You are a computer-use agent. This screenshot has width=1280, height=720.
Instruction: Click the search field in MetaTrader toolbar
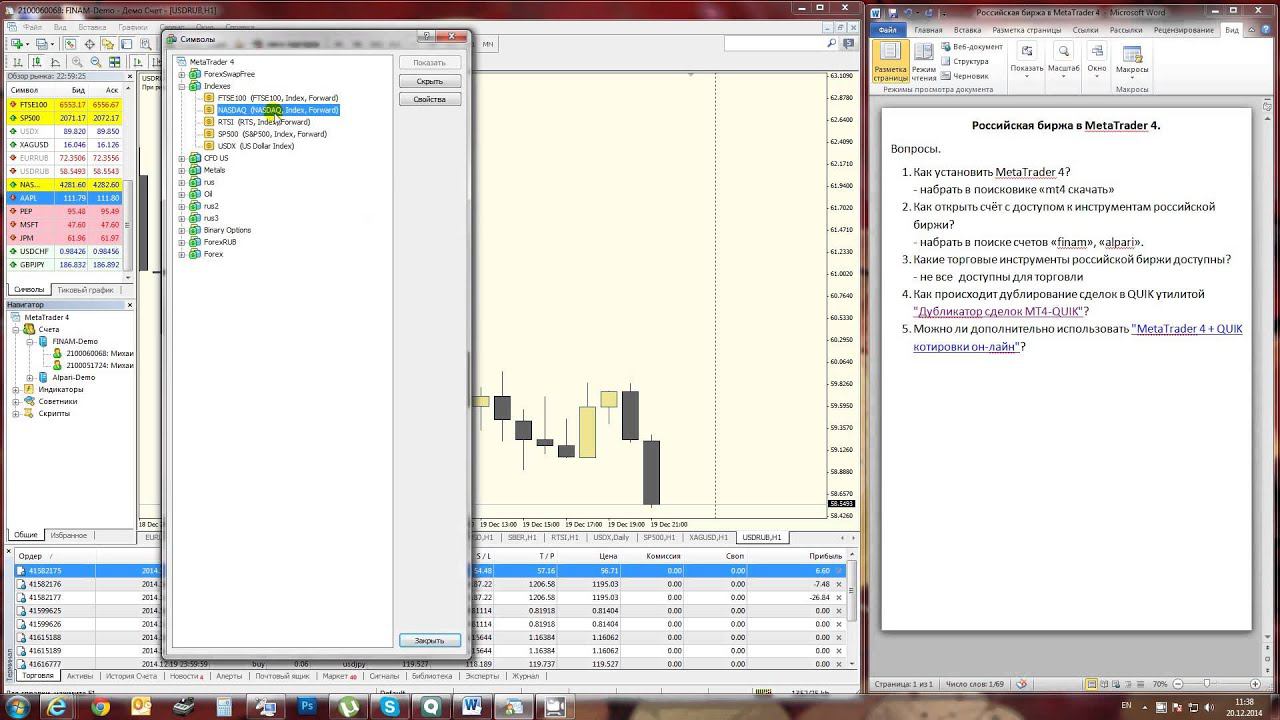point(780,44)
